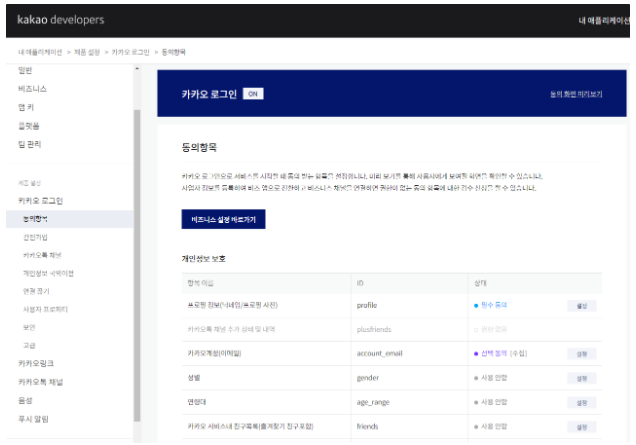Click 설정 button in the age_range row
Viewport: 636px width, 445px height.
[582, 402]
